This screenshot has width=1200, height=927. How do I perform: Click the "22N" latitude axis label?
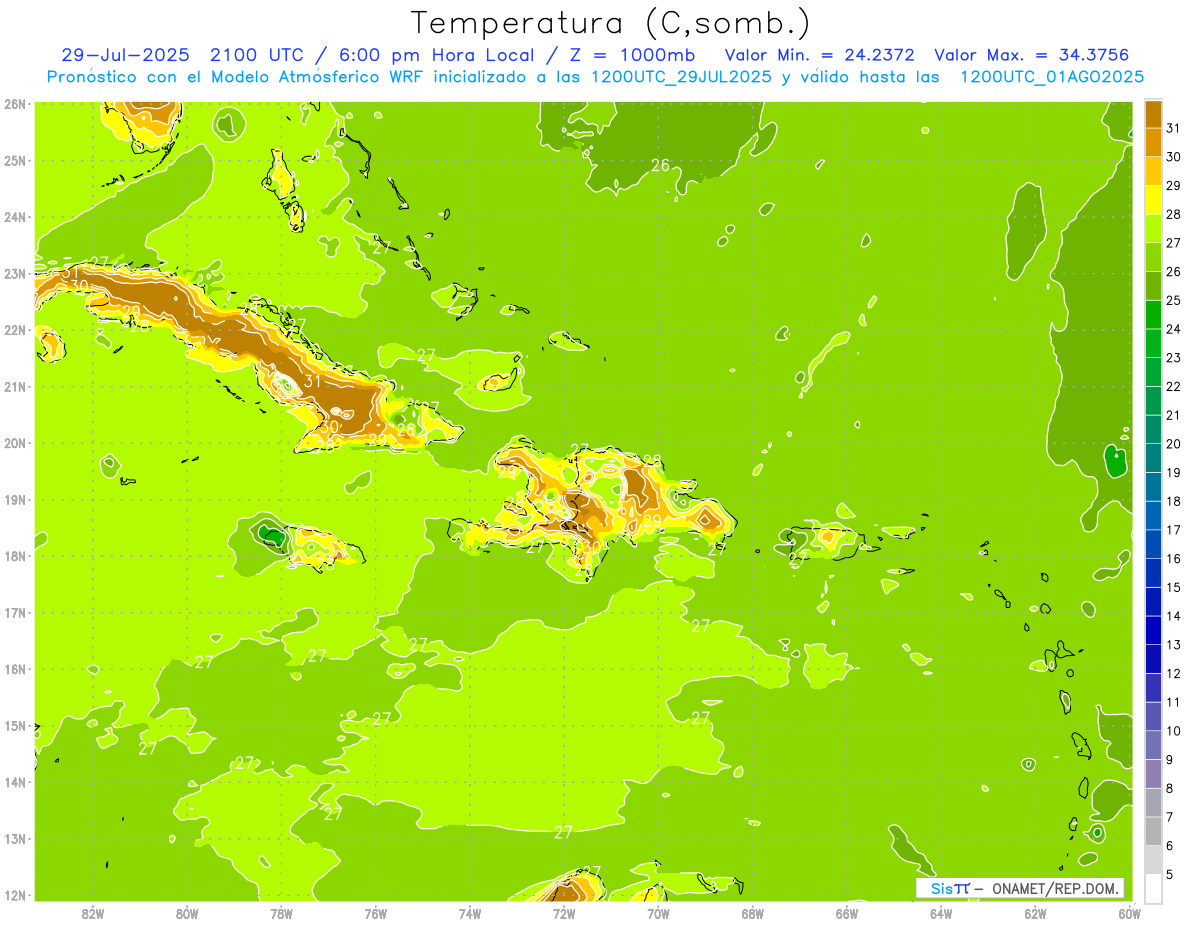point(15,330)
